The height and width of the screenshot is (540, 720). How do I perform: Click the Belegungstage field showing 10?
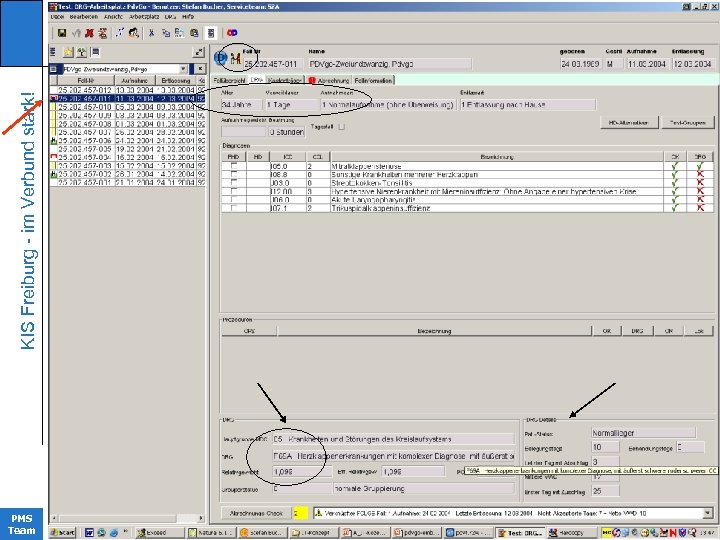(605, 447)
